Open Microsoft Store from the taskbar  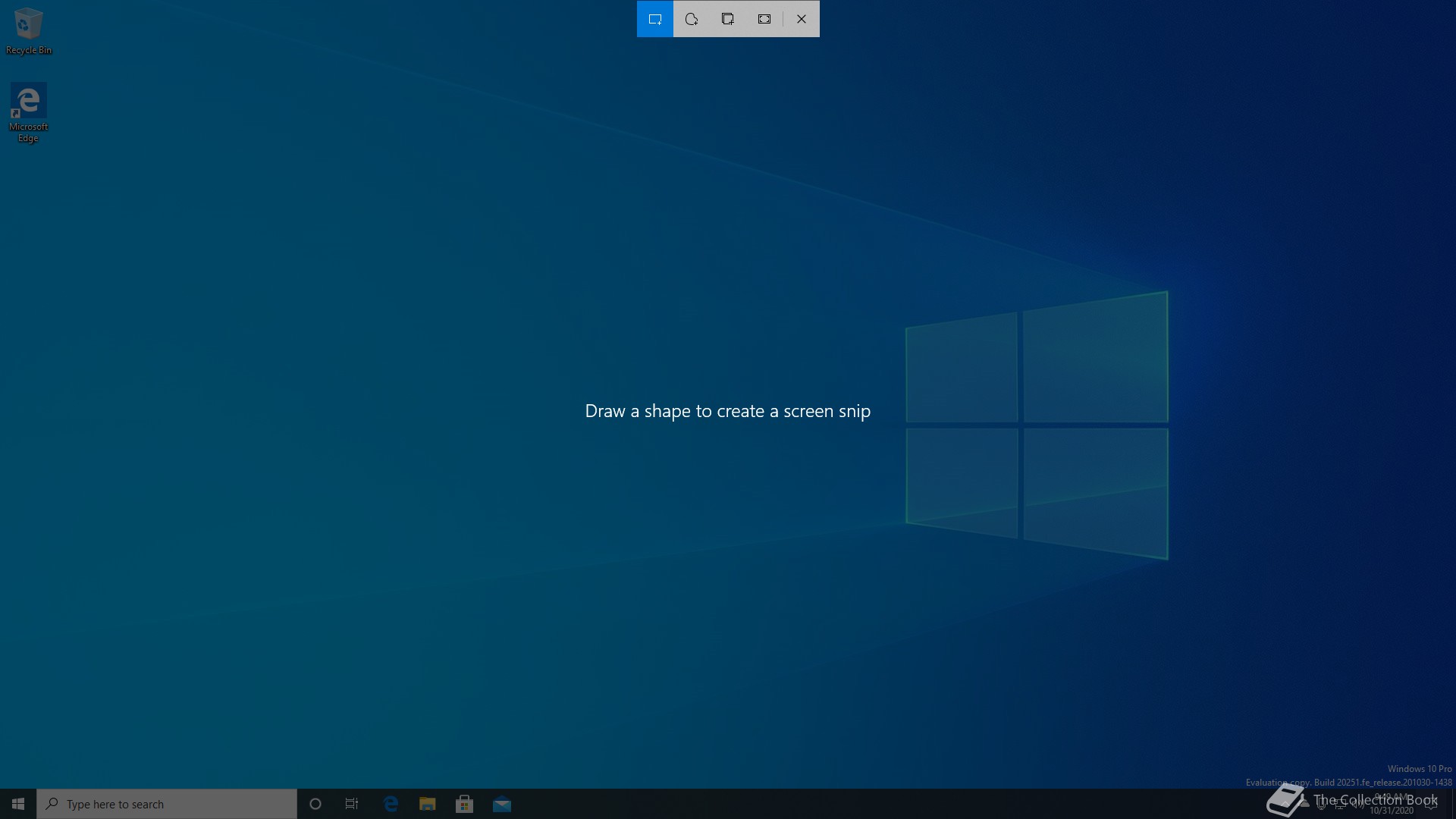[465, 804]
